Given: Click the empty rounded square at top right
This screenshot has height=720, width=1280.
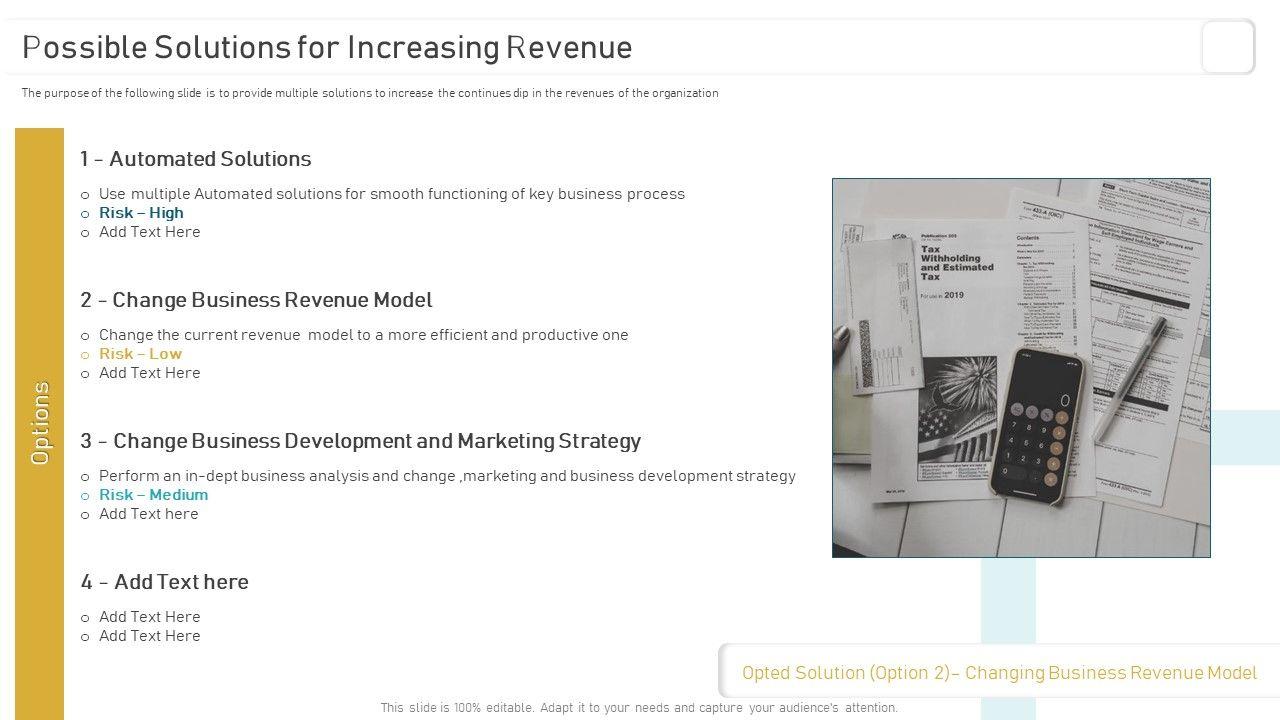Looking at the screenshot, I should [x=1228, y=47].
